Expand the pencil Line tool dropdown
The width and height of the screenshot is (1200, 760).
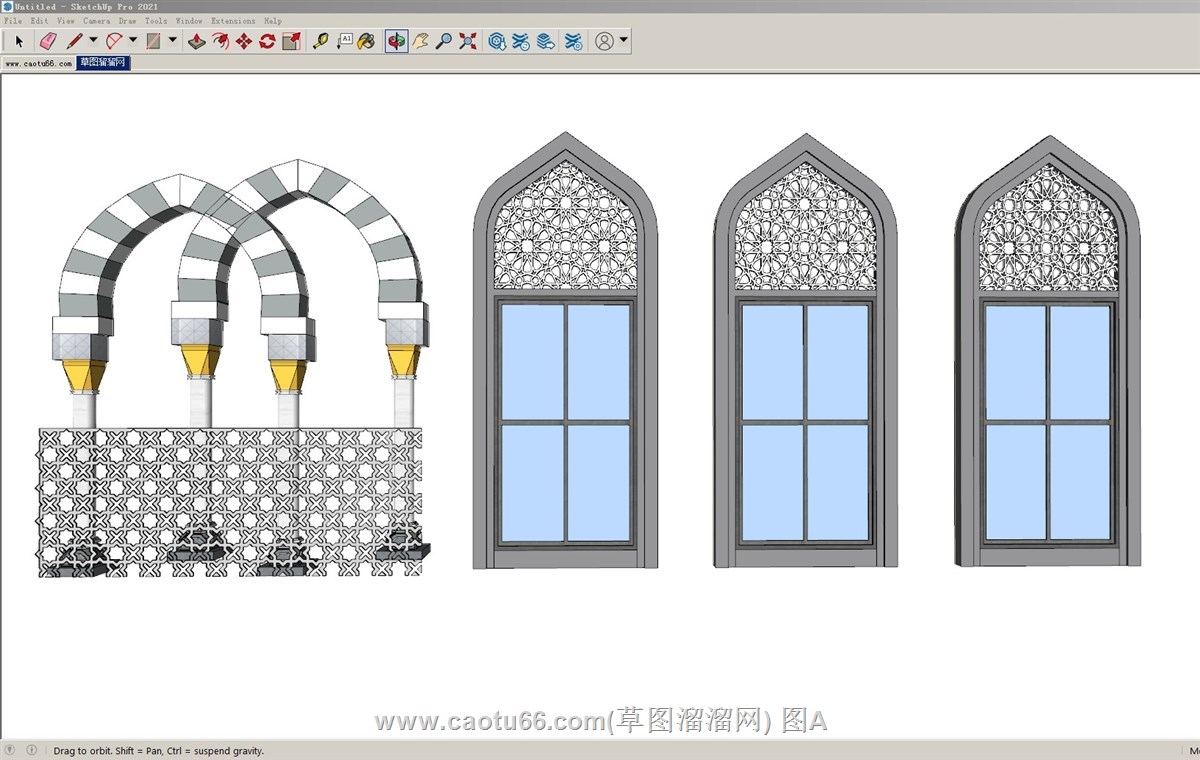tap(93, 41)
